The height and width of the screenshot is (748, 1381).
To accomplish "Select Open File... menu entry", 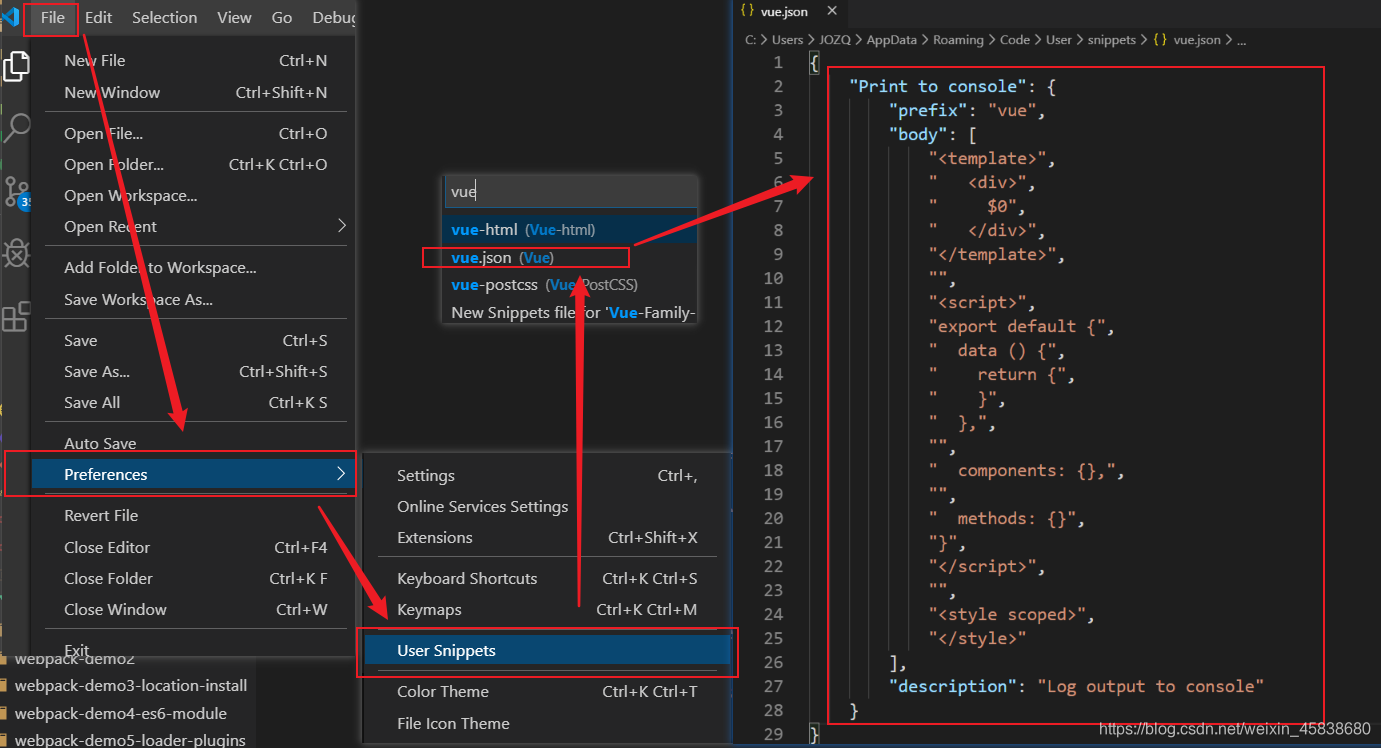I will [195, 133].
